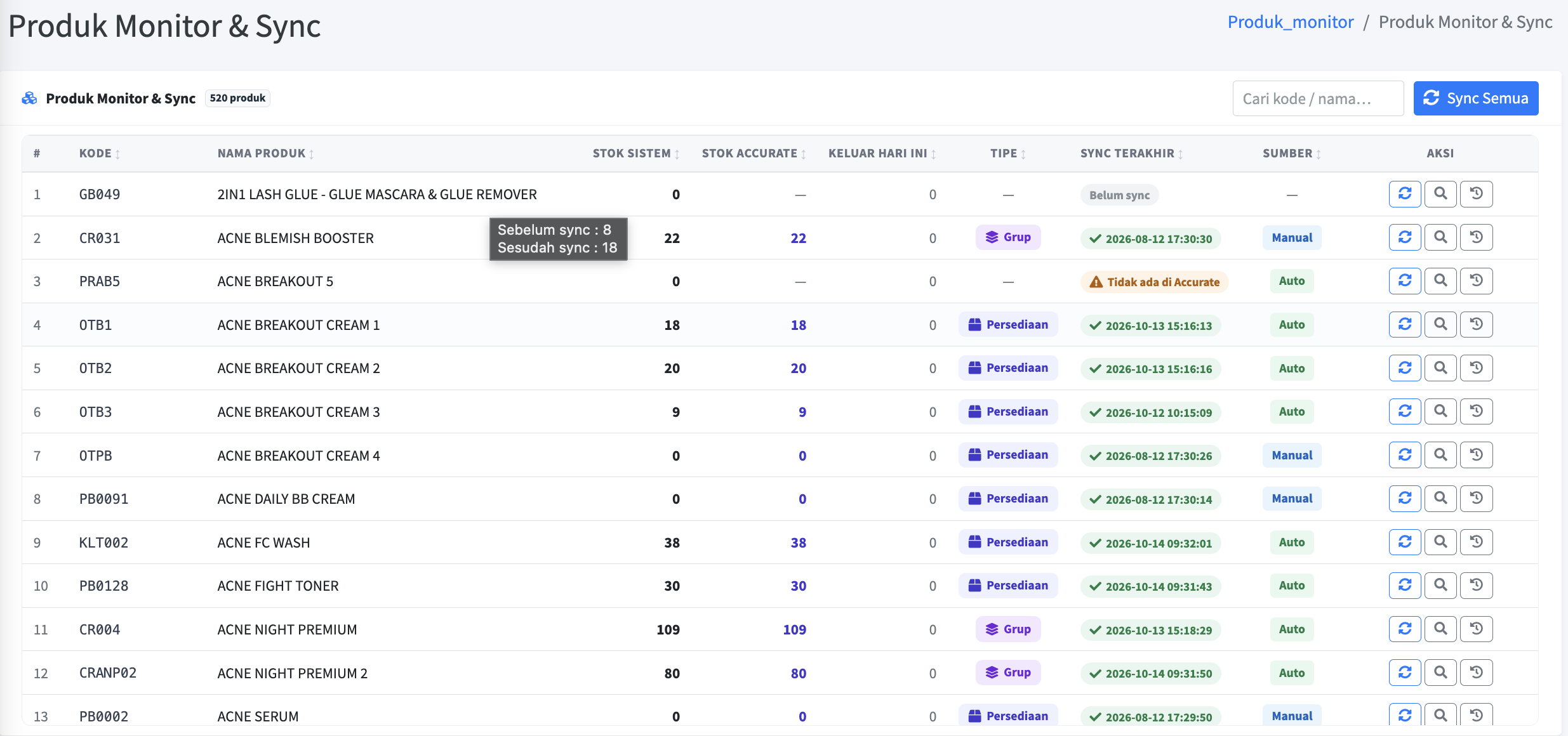
Task: Focus the Cari kode / nama search field
Action: pos(1317,98)
